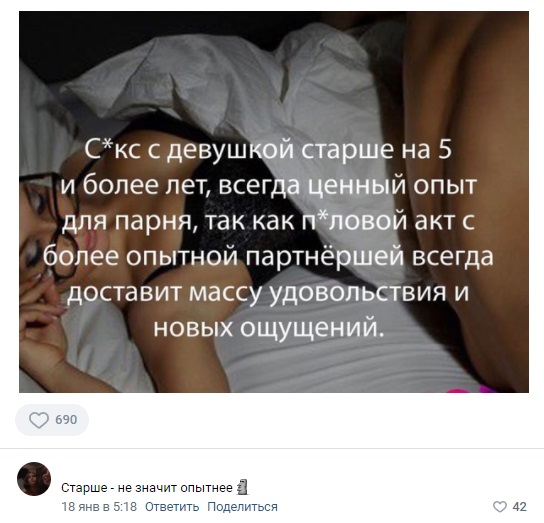Image resolution: width=544 pixels, height=523 pixels.
Task: Click the divider line above the comment
Action: click(272, 448)
